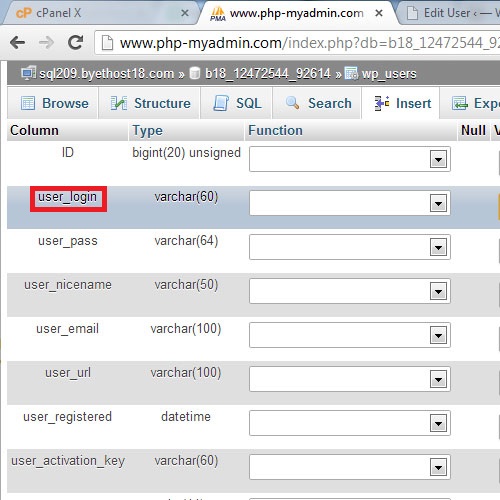Close the cPanel X browser tab
This screenshot has height=500, width=500.
click(185, 13)
